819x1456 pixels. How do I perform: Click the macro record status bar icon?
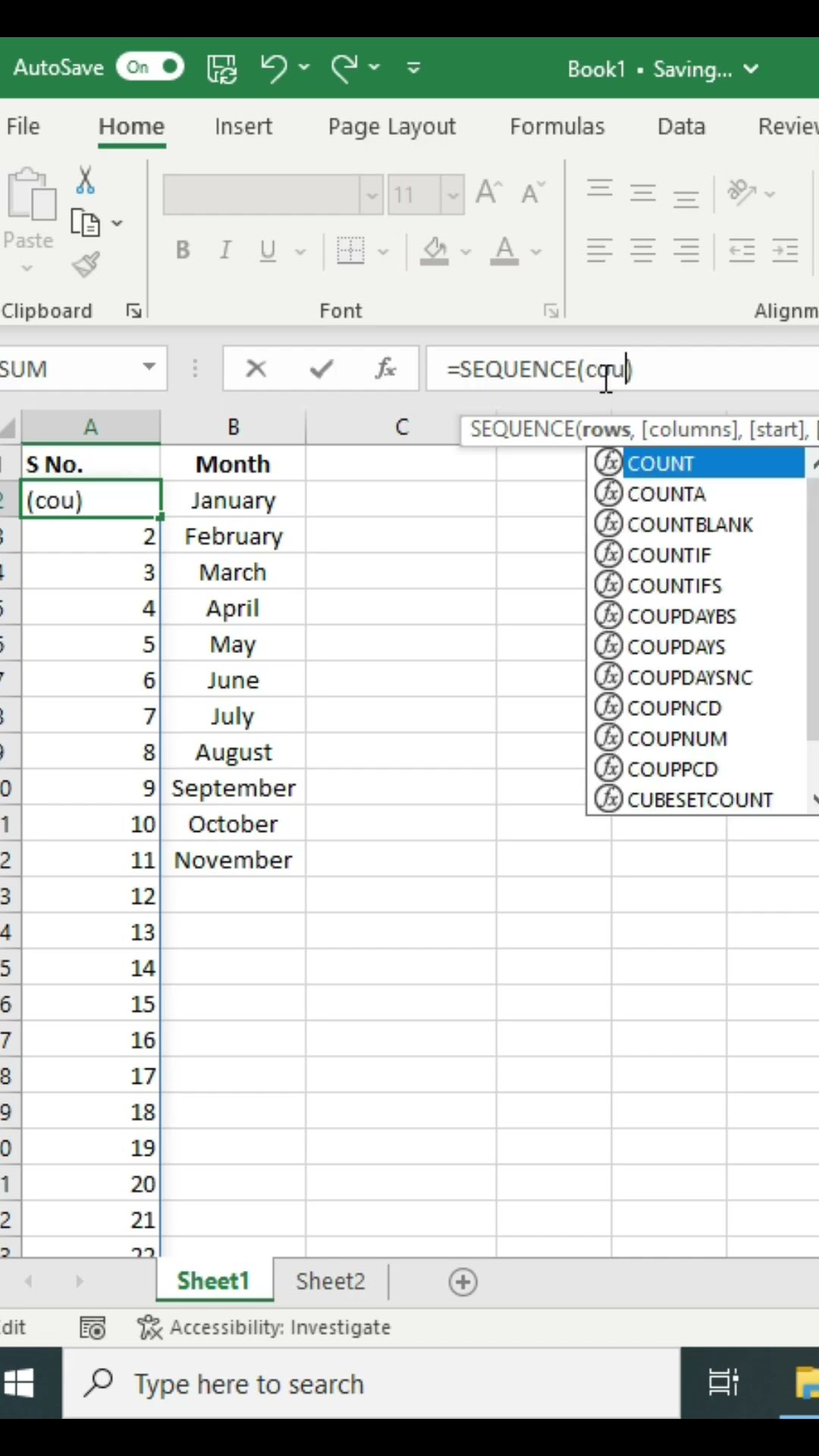(93, 1328)
